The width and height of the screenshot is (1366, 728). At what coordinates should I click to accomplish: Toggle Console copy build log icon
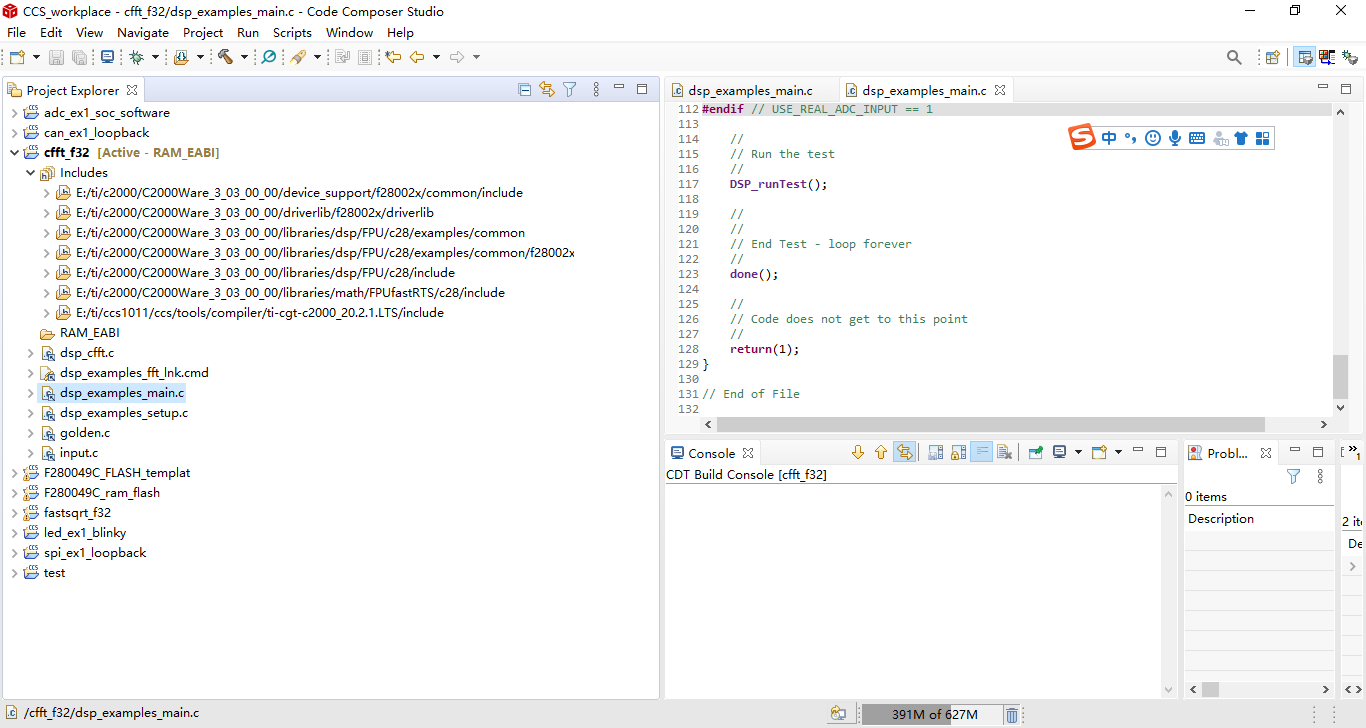(936, 453)
